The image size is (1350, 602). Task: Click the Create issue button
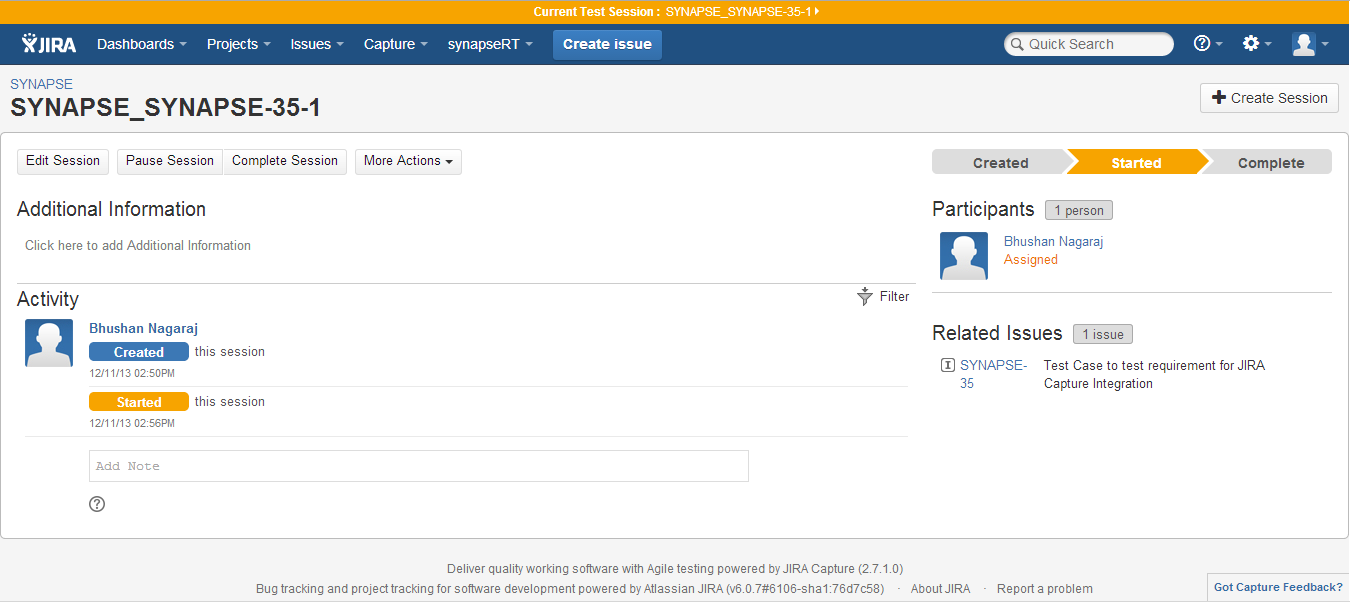pyautogui.click(x=607, y=44)
